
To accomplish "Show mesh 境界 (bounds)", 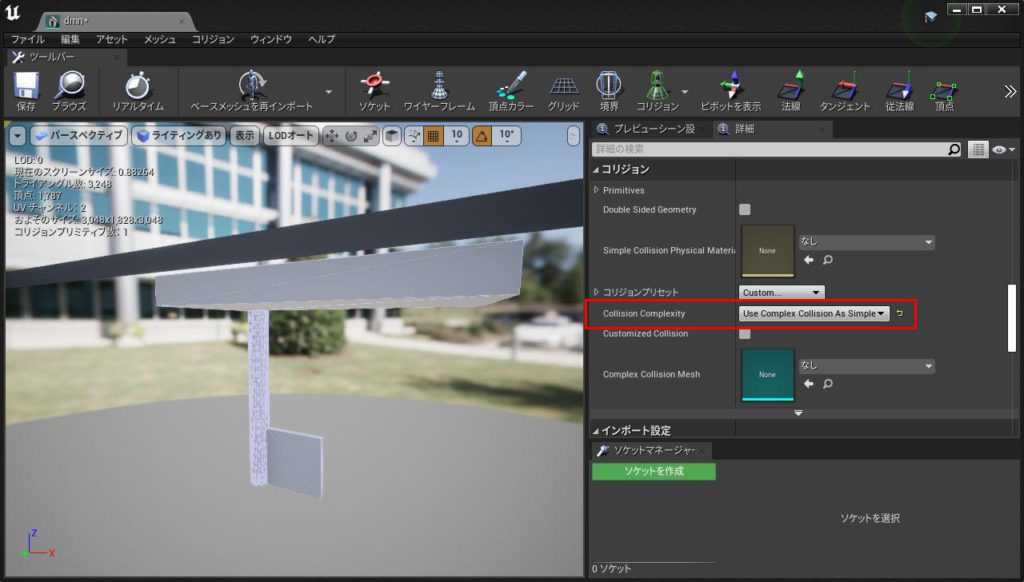I will coord(609,91).
